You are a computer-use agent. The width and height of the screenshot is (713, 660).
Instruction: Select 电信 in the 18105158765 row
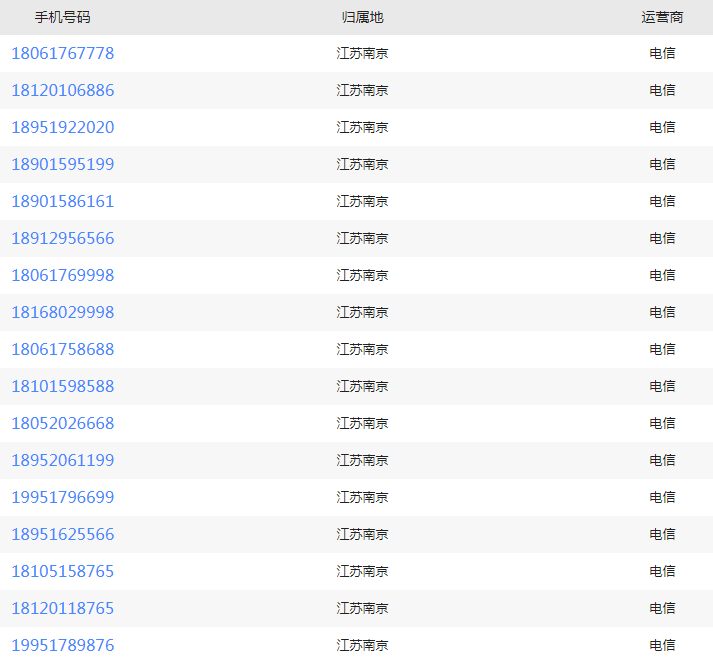click(662, 572)
